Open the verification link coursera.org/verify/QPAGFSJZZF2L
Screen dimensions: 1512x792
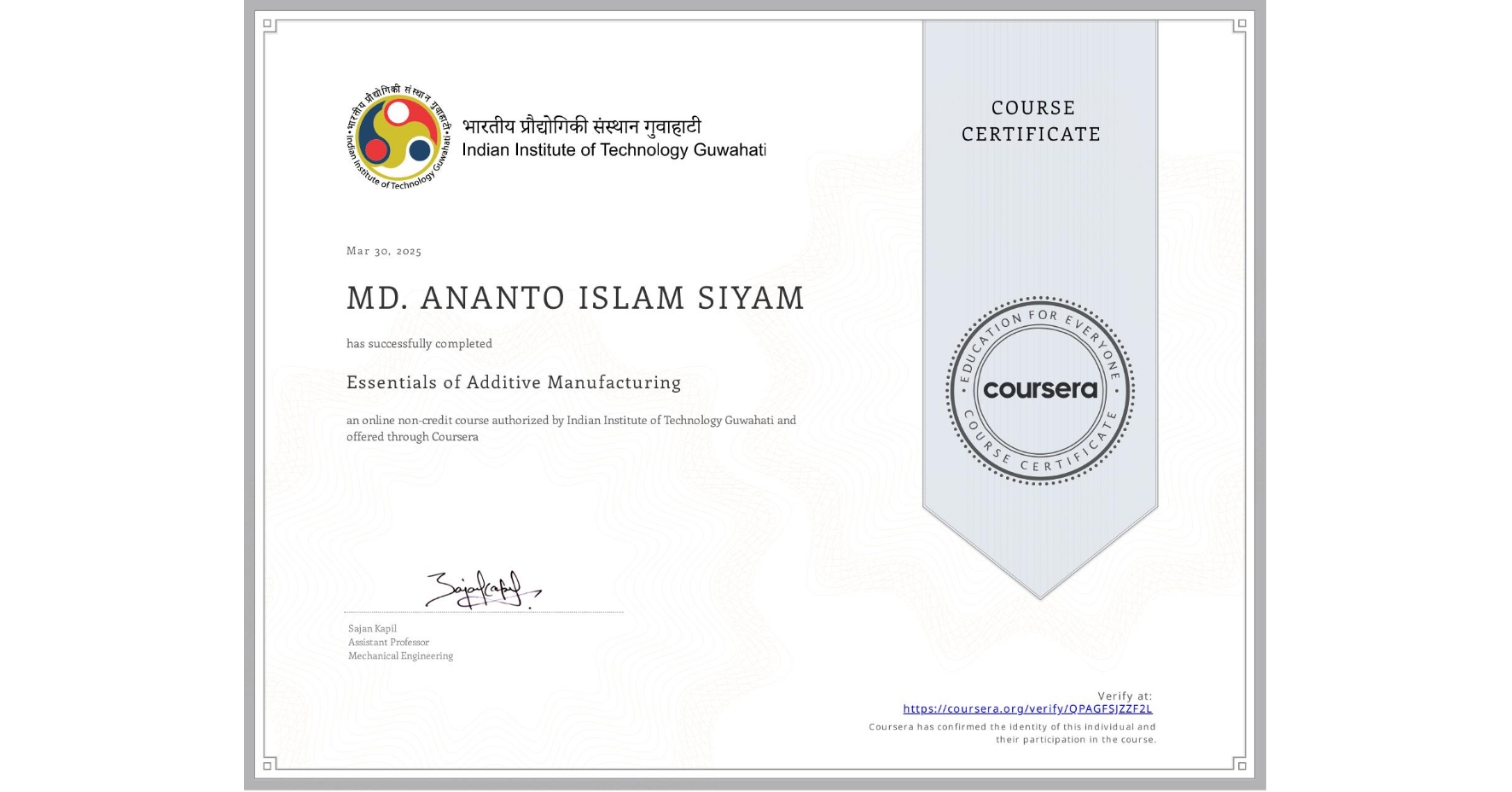click(1027, 708)
